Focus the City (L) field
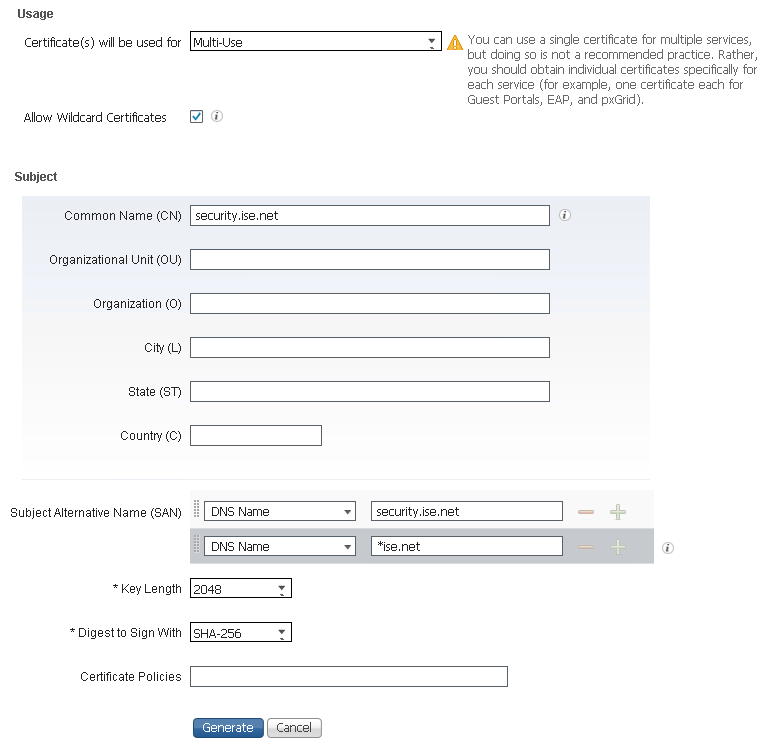This screenshot has height=745, width=764. pyautogui.click(x=370, y=347)
